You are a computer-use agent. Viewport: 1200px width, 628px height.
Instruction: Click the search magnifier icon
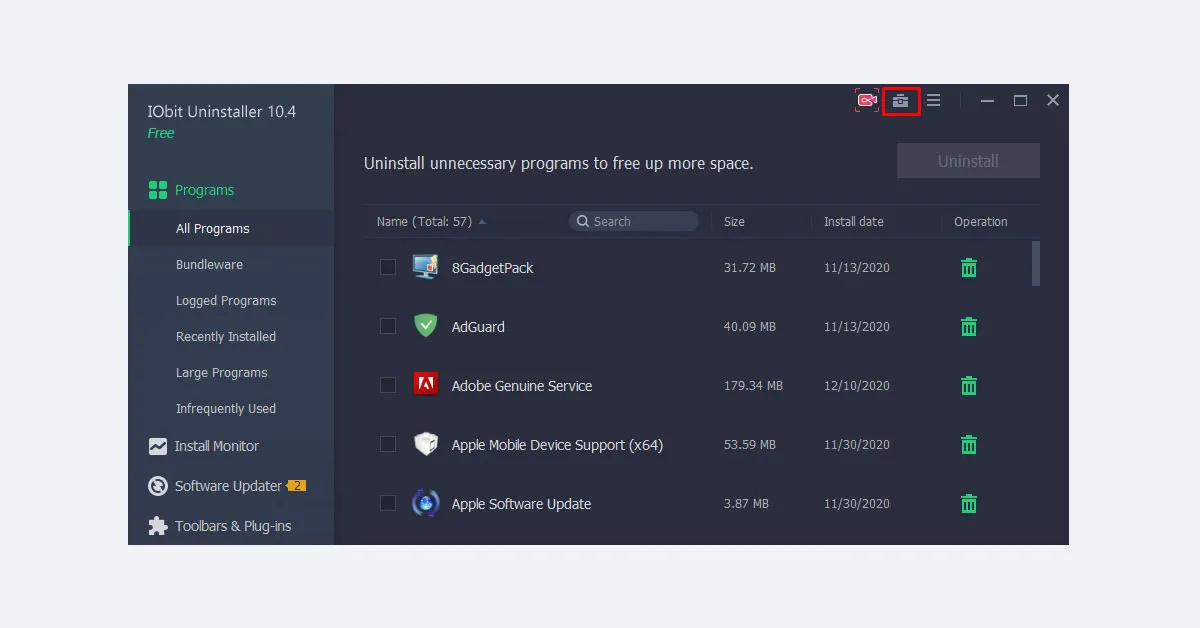tap(582, 221)
